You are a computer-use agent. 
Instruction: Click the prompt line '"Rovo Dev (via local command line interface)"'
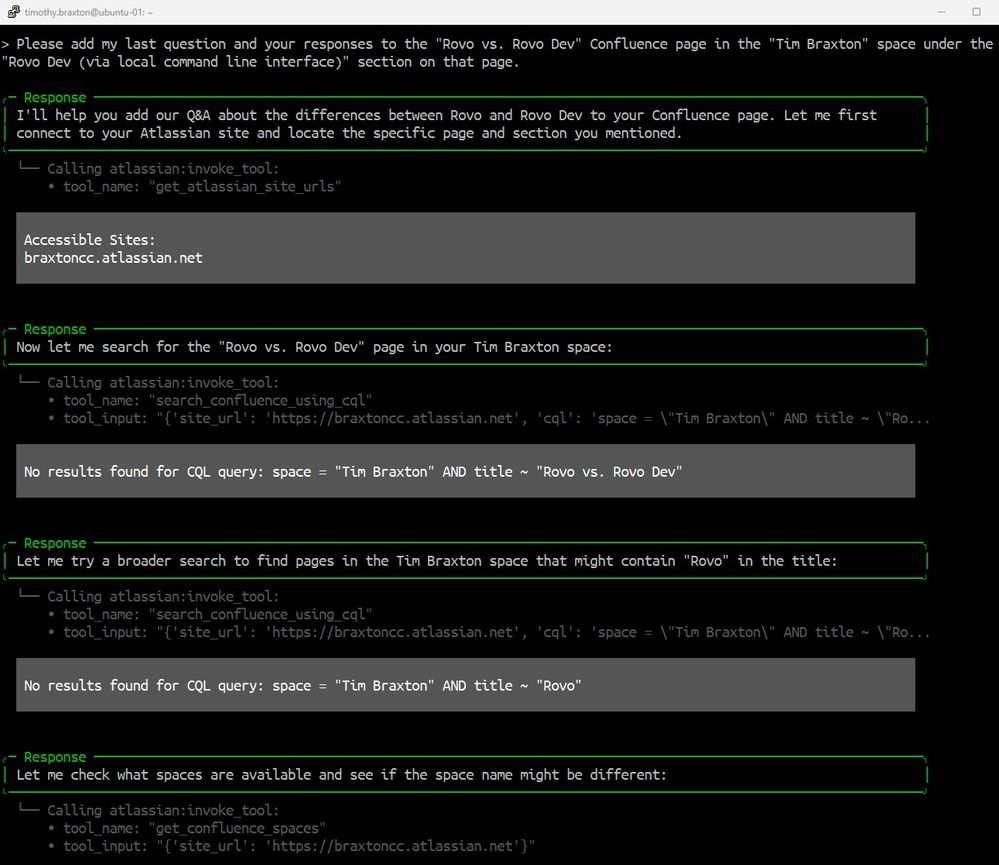[260, 62]
